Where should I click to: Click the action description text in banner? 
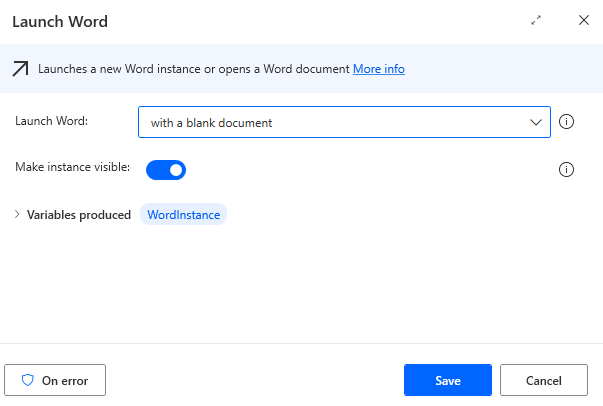coord(194,69)
